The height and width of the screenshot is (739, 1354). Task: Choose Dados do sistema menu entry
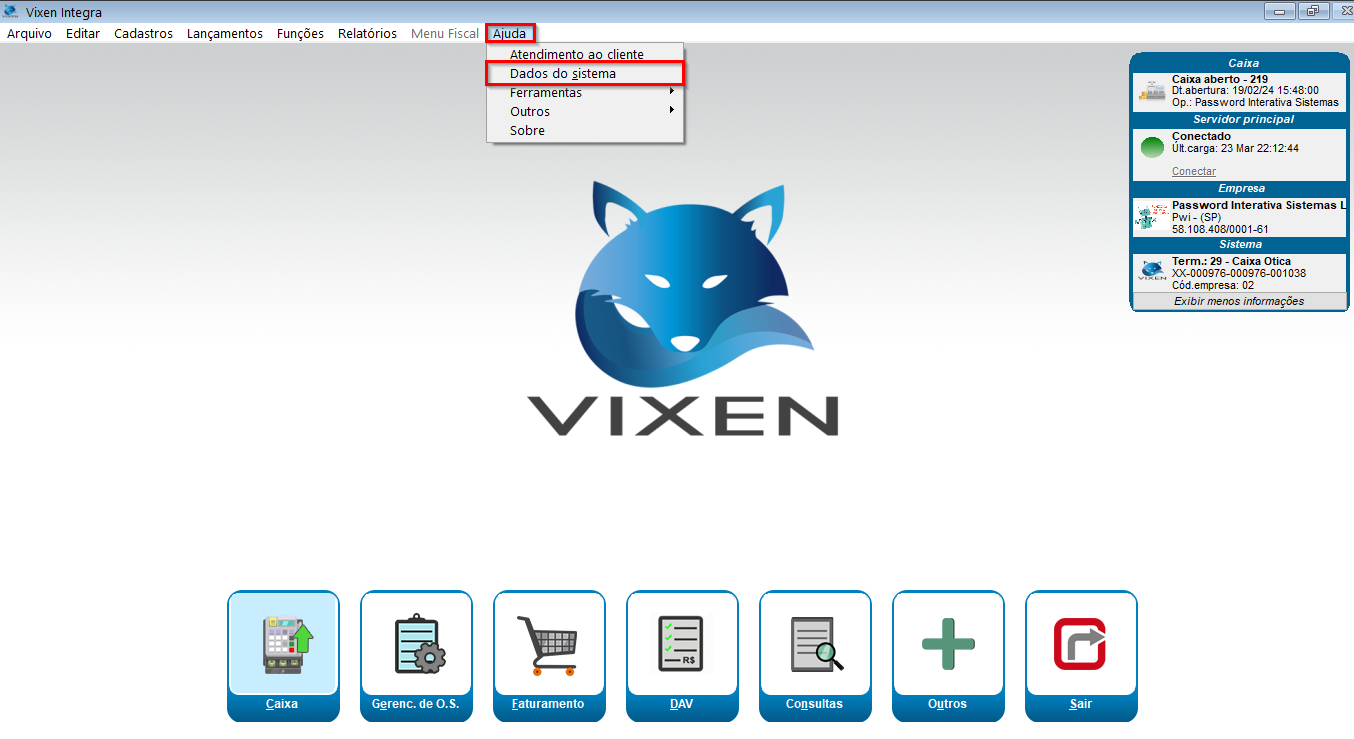pyautogui.click(x=585, y=73)
